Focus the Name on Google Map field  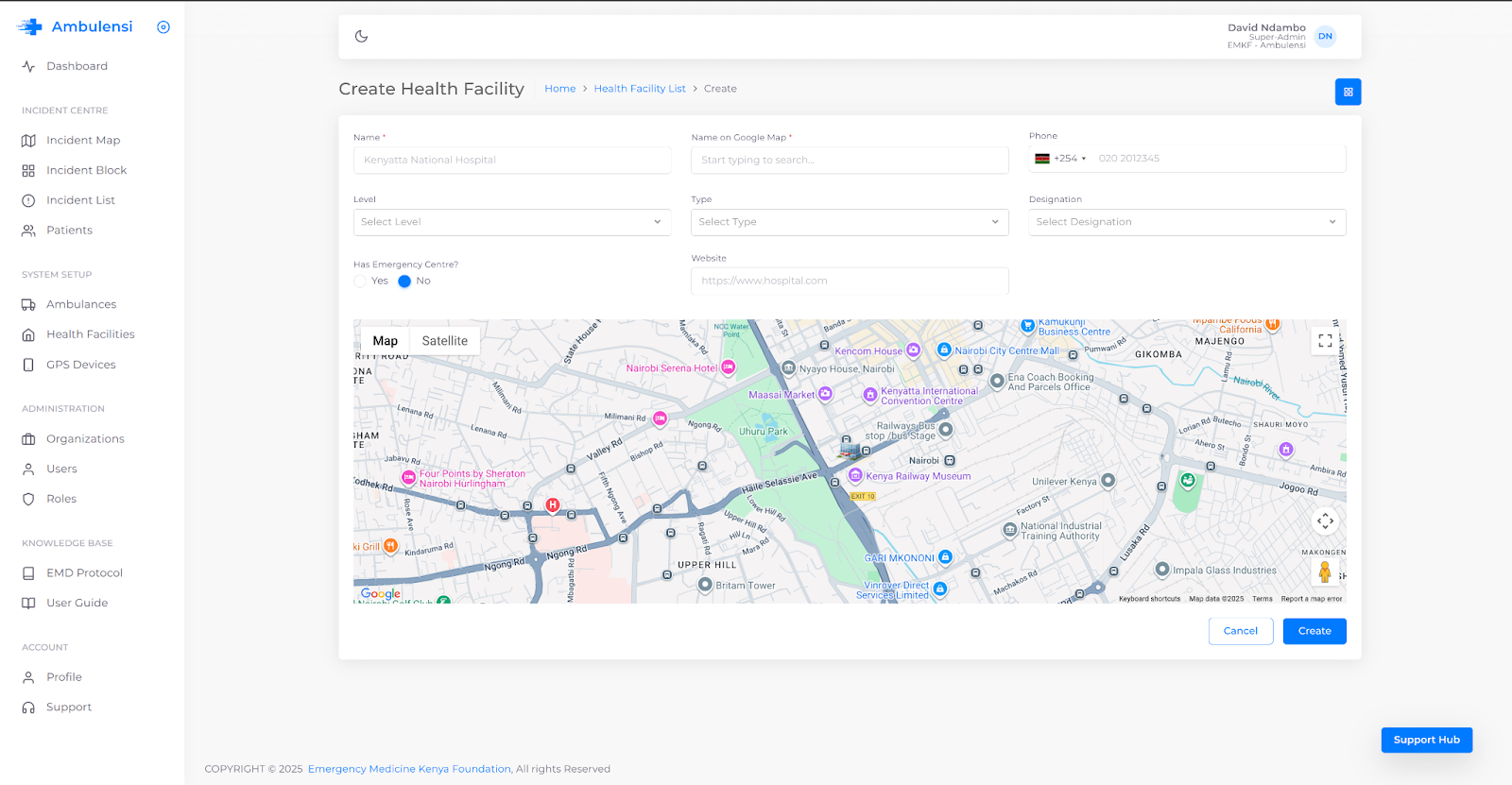click(x=849, y=161)
